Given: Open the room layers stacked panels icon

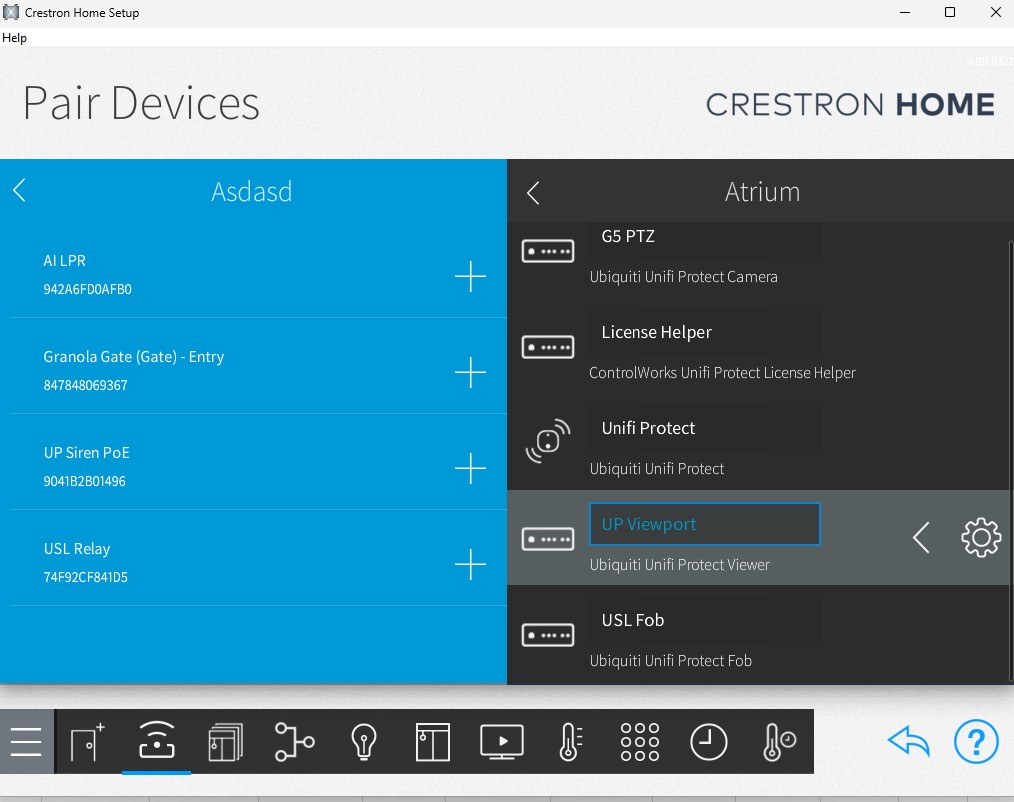Looking at the screenshot, I should [x=226, y=741].
